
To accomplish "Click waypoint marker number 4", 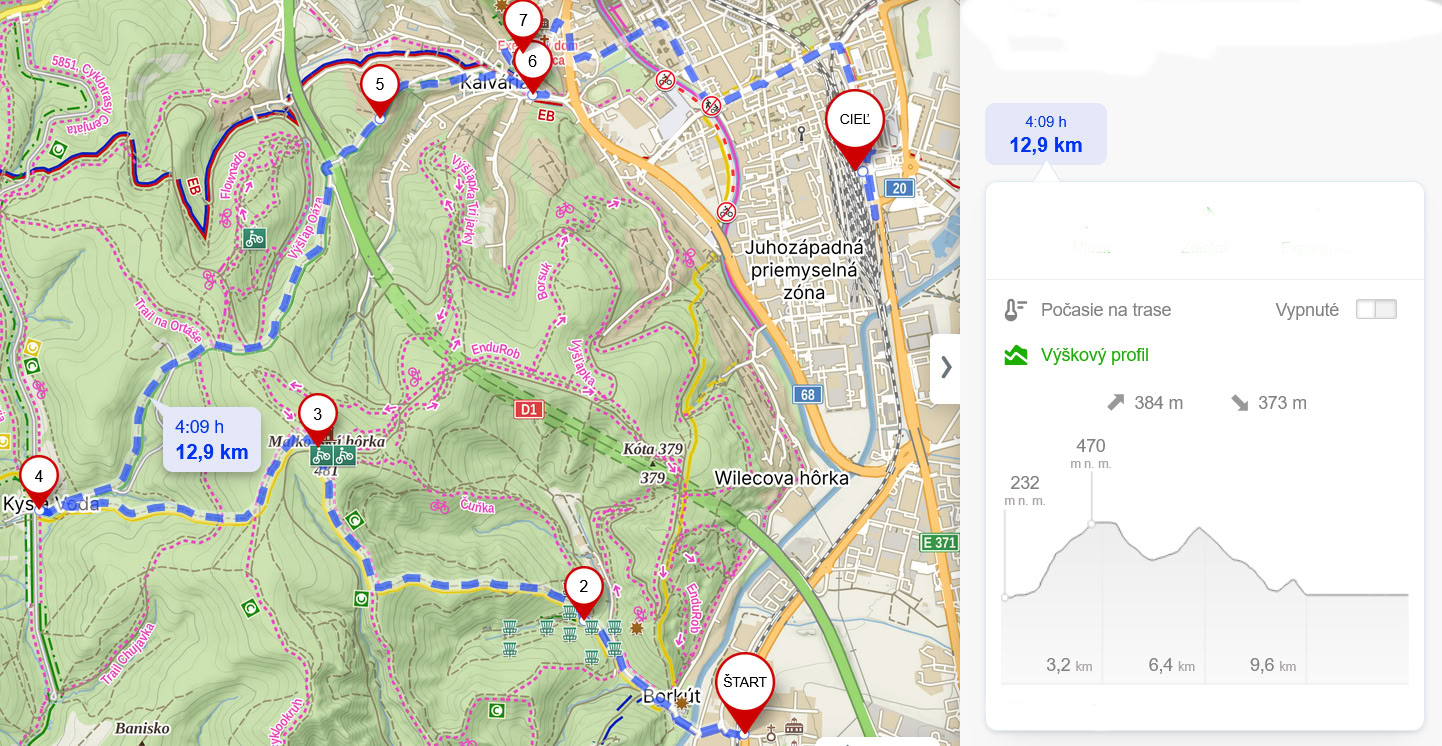I will pos(38,478).
